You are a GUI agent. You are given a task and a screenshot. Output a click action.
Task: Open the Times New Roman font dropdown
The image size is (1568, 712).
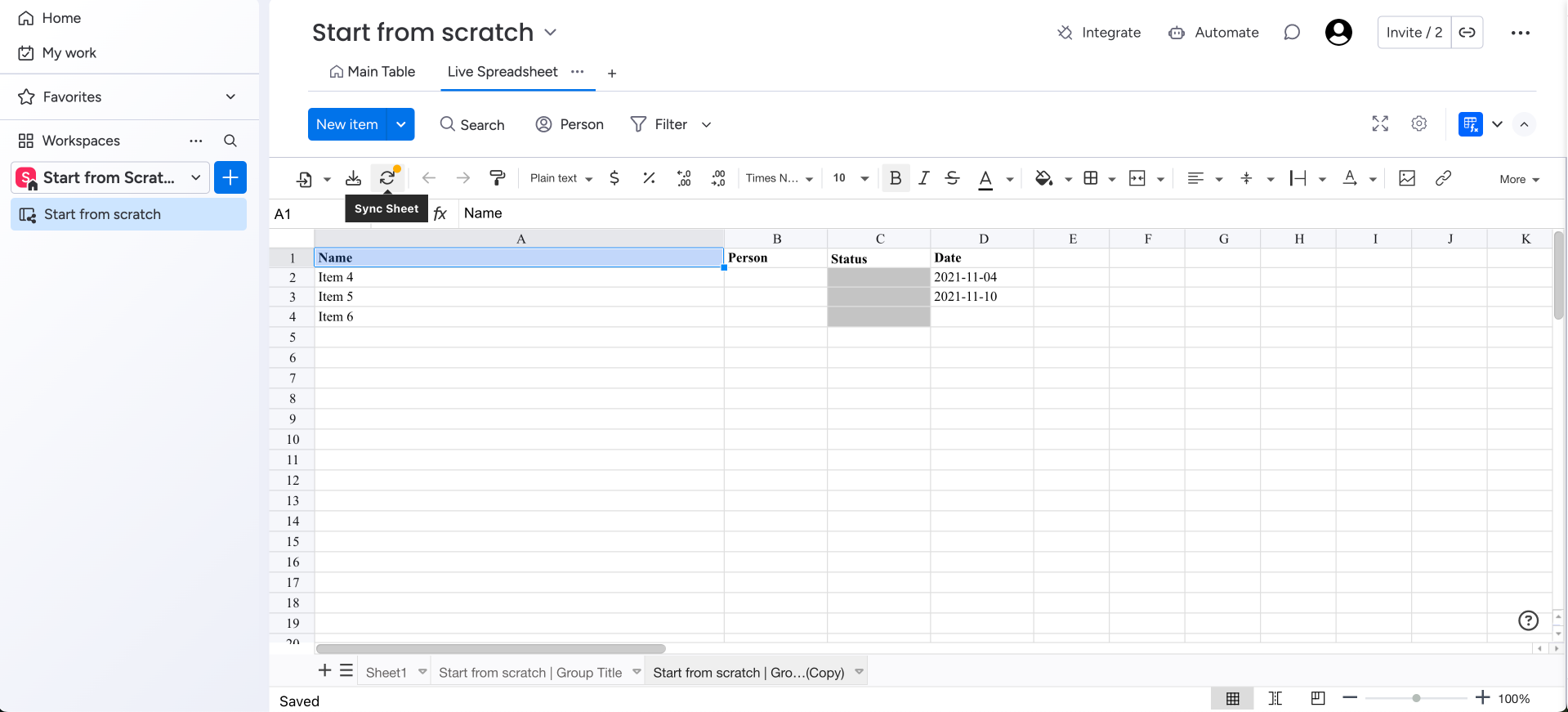coord(779,178)
